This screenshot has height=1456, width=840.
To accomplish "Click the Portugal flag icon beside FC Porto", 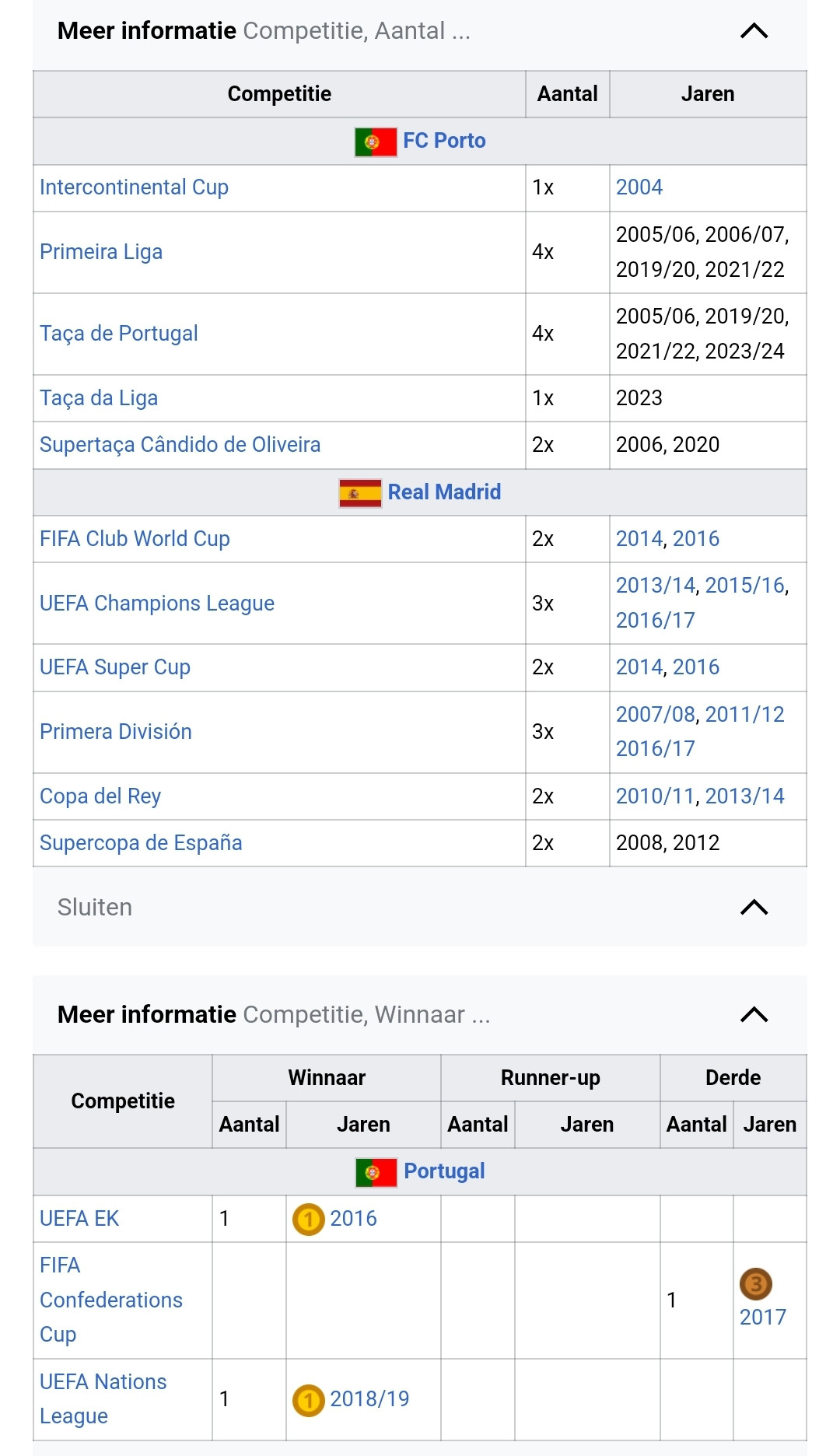I will click(x=376, y=142).
